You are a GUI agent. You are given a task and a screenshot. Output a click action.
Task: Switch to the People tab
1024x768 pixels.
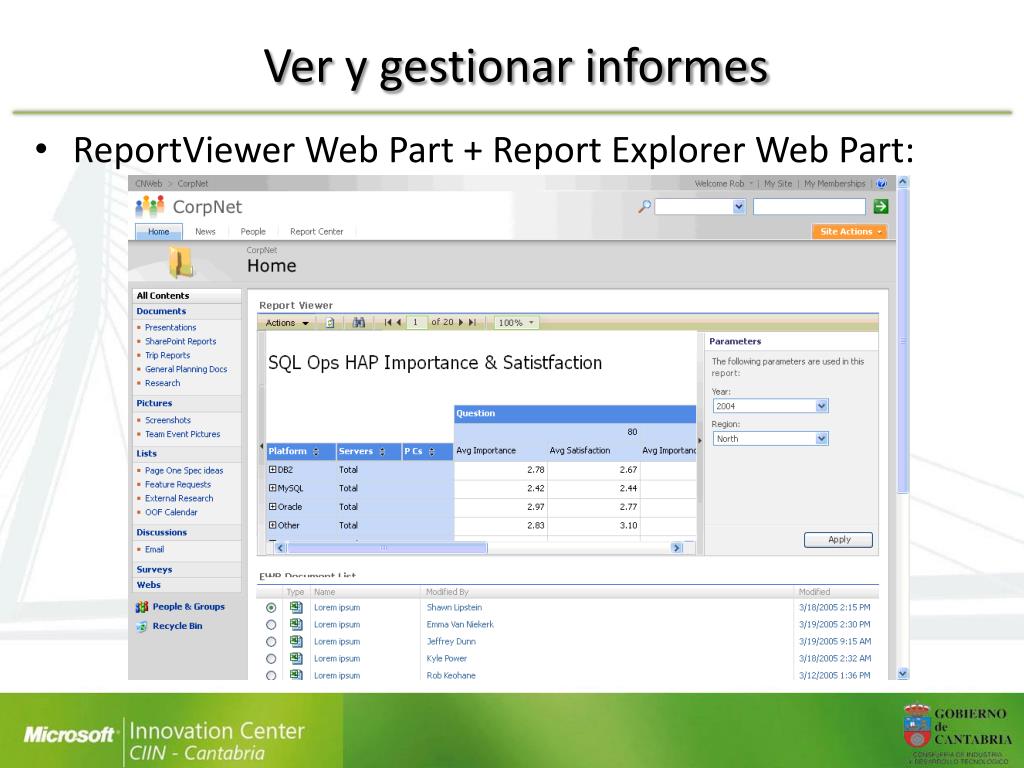[253, 232]
